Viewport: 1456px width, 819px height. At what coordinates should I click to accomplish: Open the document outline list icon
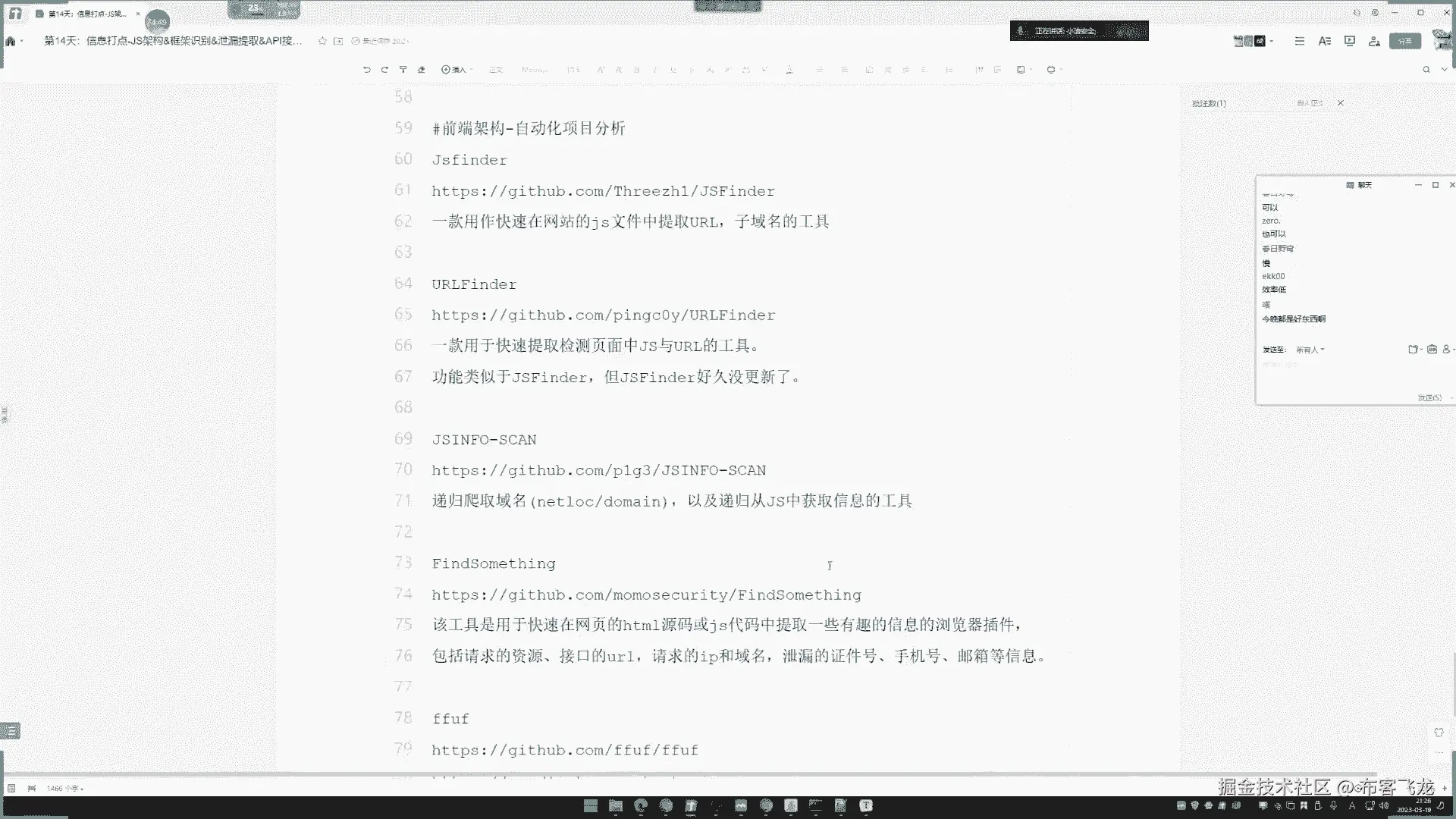(x=1299, y=41)
